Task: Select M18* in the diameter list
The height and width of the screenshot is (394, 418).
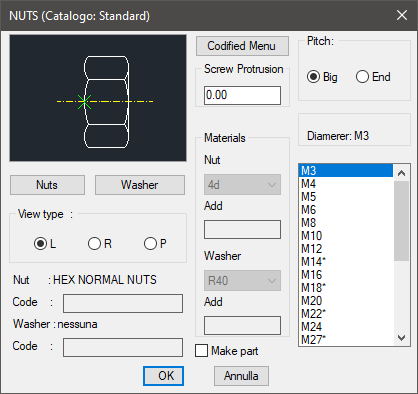Action: pyautogui.click(x=346, y=288)
